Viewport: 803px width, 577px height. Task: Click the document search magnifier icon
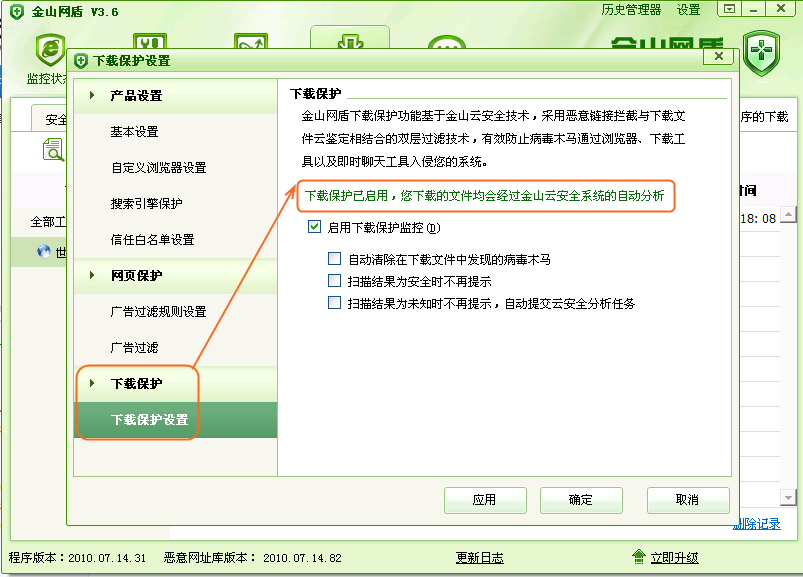click(x=53, y=150)
